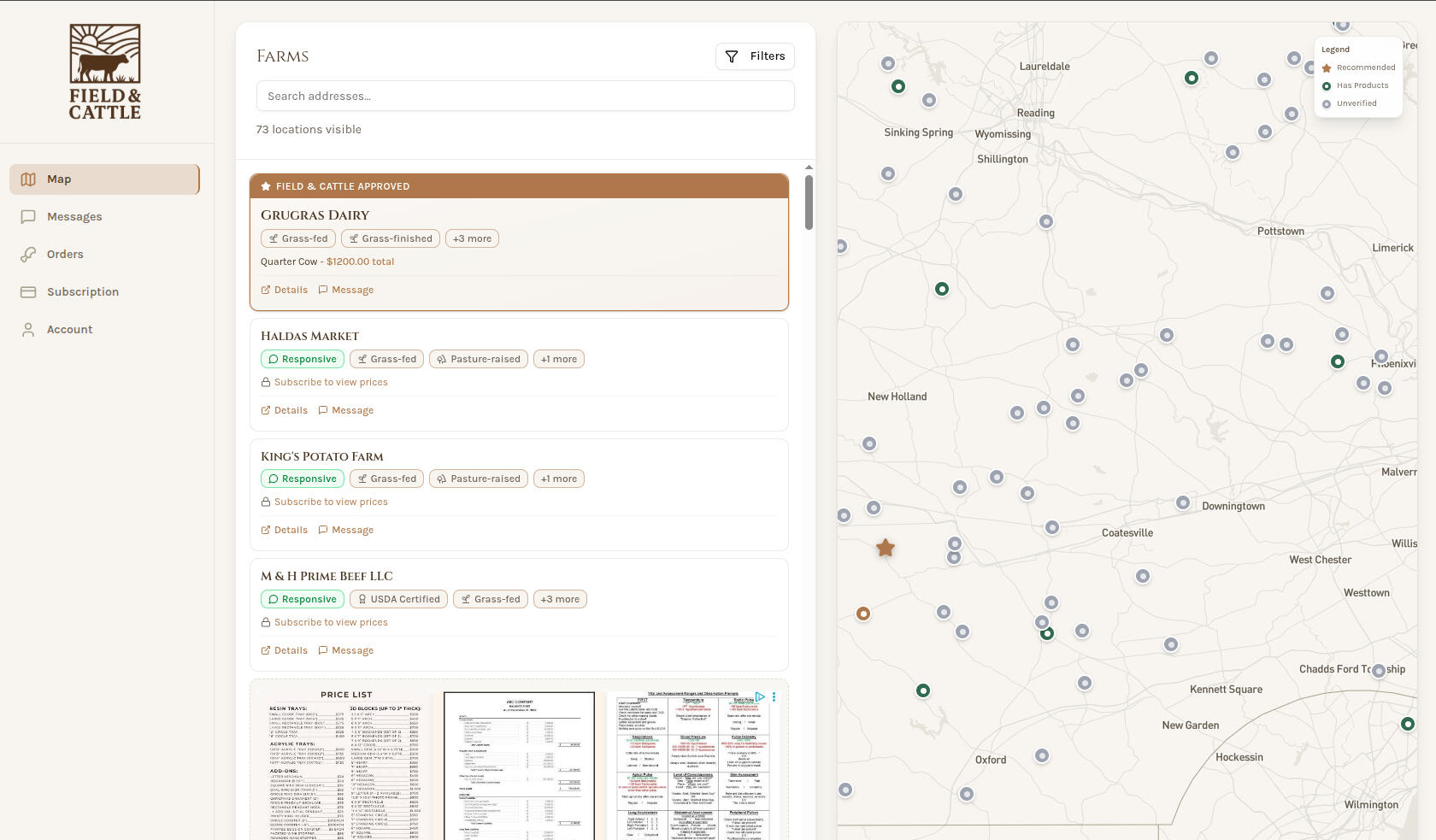Click the USDA Certified tag on M & H Prime Beef

coord(399,599)
